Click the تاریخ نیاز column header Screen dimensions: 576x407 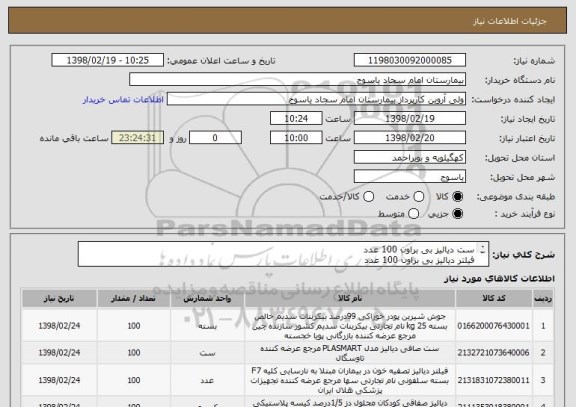(x=59, y=299)
